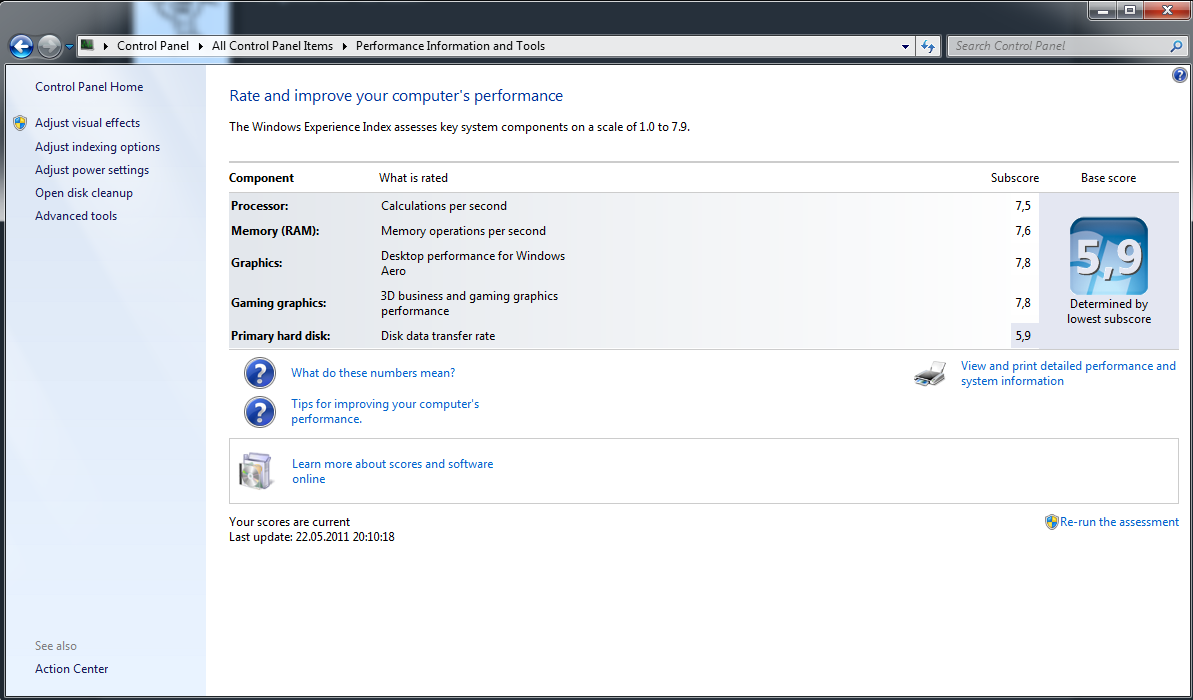Click the search magnifier icon

click(1177, 46)
